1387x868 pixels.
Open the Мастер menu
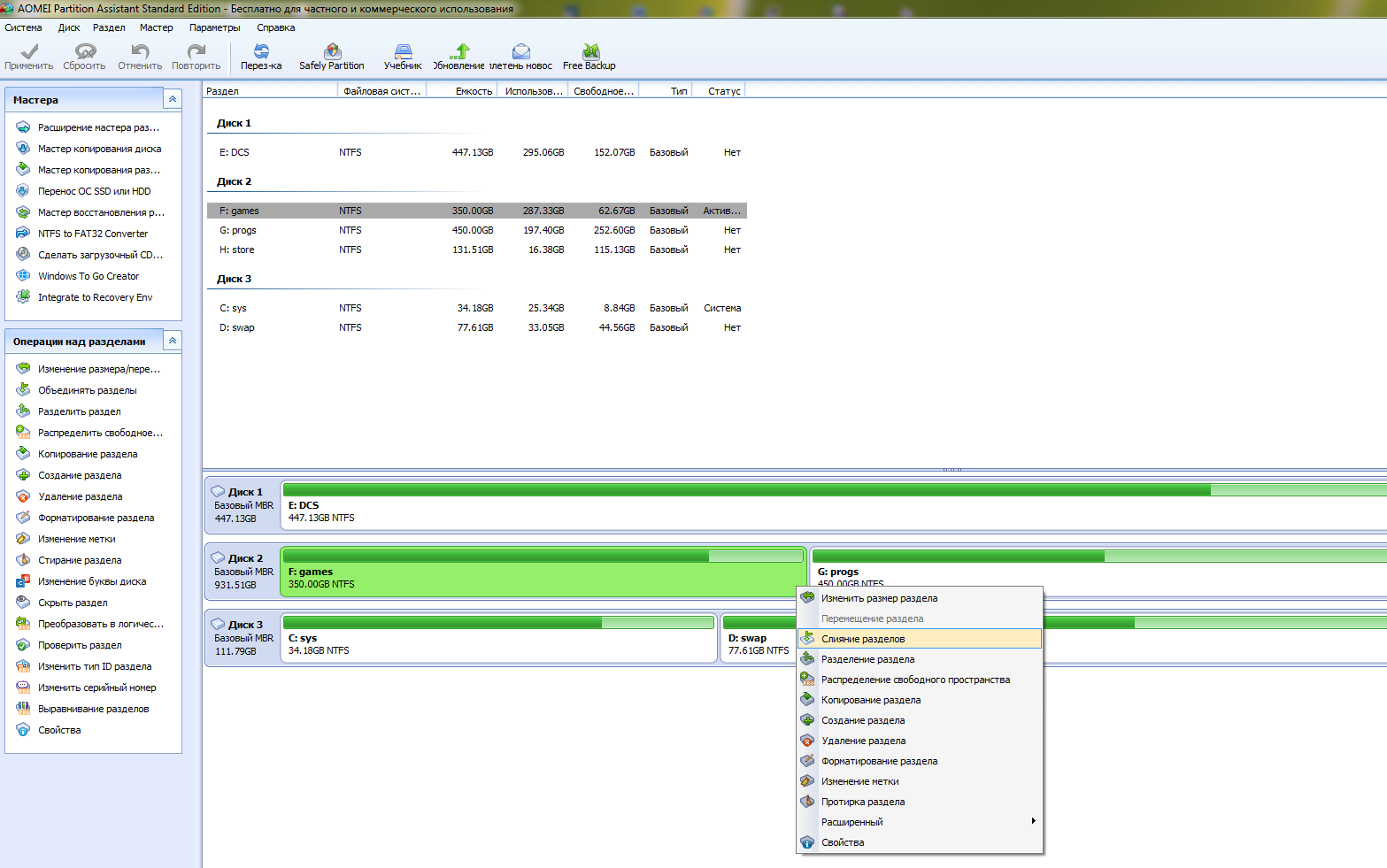tap(156, 27)
